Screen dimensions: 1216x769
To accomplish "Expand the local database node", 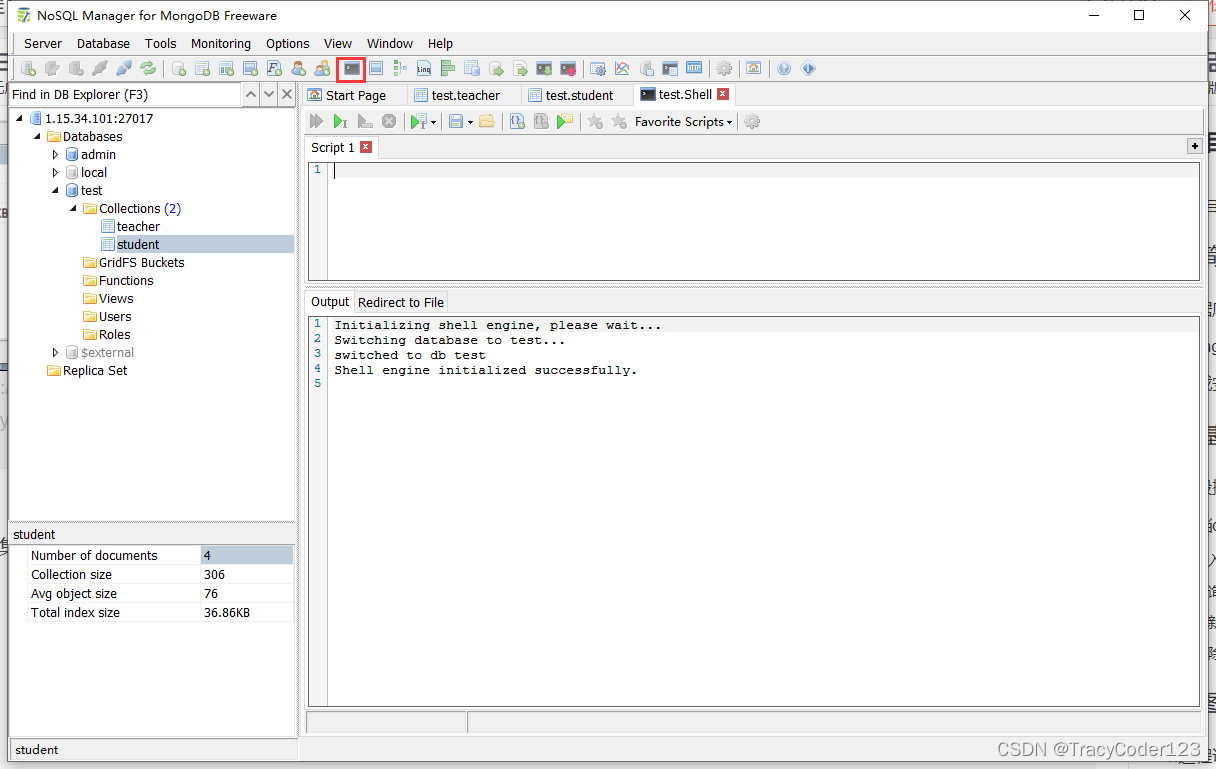I will point(56,173).
